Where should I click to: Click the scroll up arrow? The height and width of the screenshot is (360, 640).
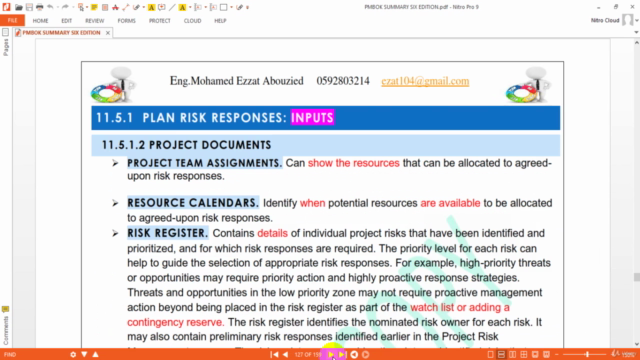point(636,42)
